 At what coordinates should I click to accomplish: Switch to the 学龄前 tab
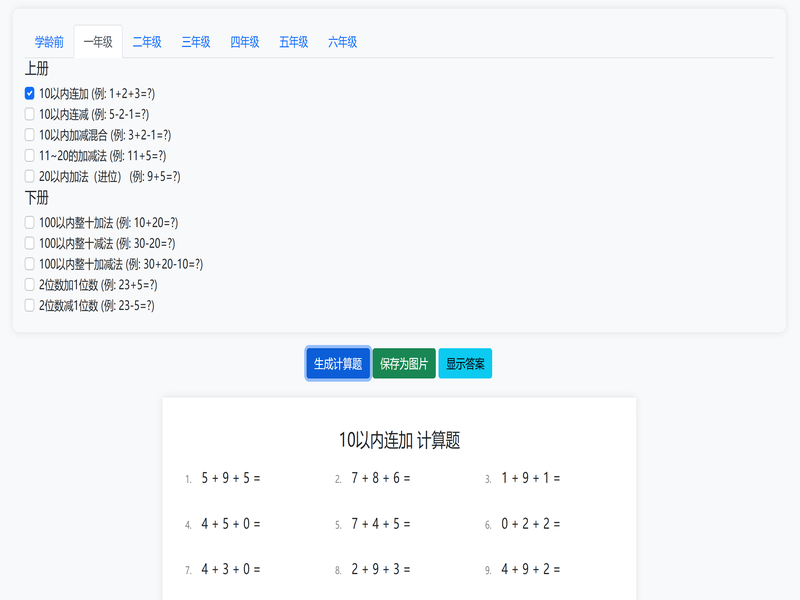tap(49, 42)
